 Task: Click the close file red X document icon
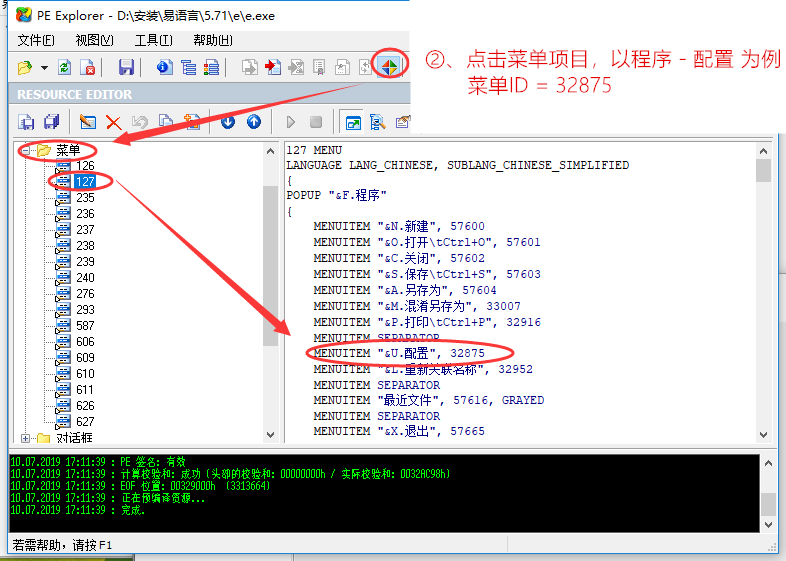point(88,68)
